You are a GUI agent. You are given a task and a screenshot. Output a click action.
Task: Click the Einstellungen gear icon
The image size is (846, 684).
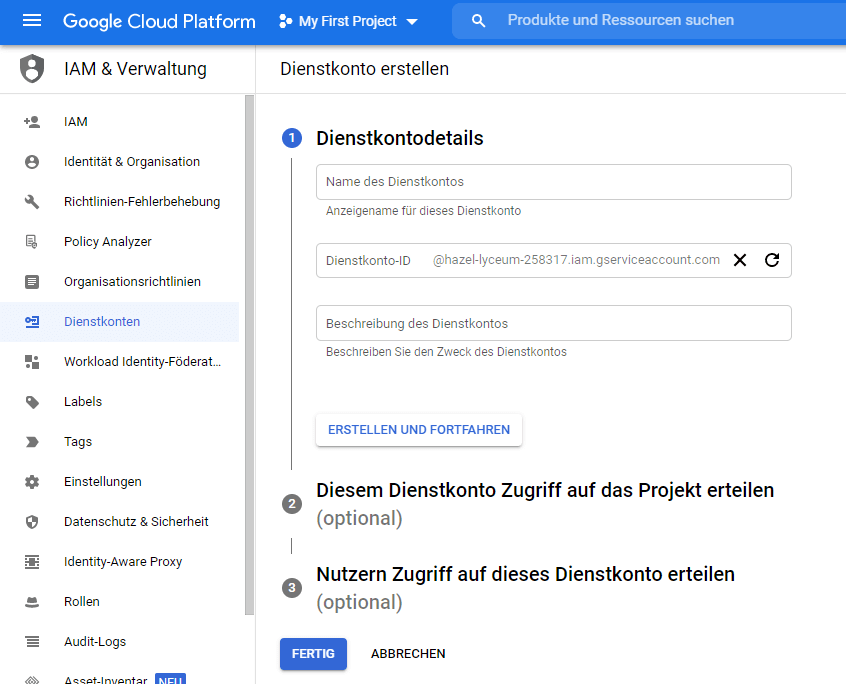click(x=32, y=482)
